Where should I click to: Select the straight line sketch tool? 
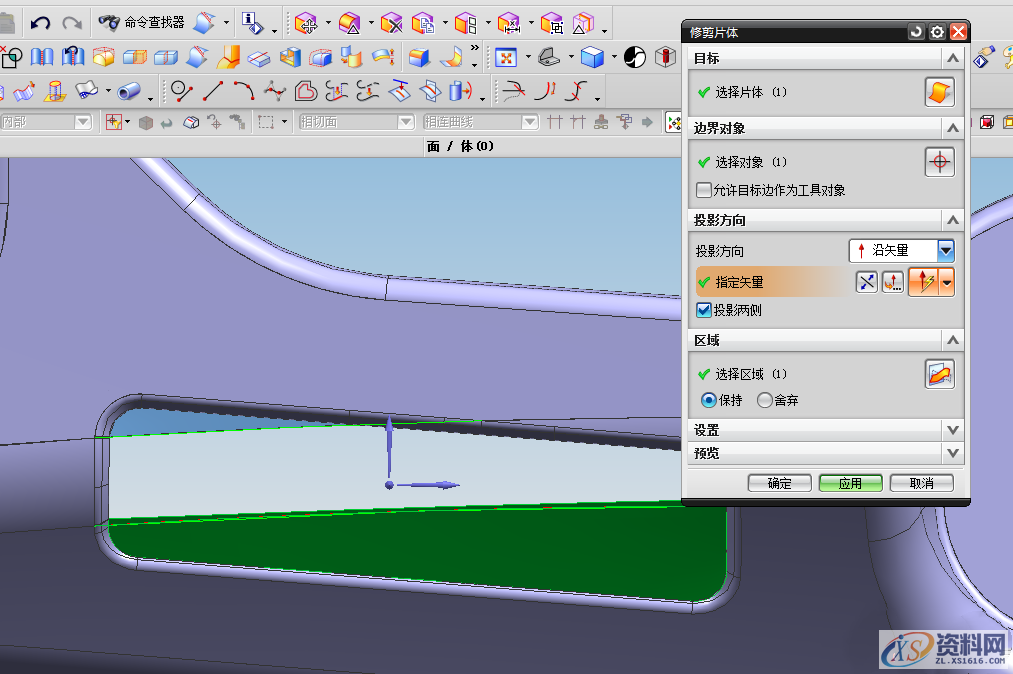point(212,92)
